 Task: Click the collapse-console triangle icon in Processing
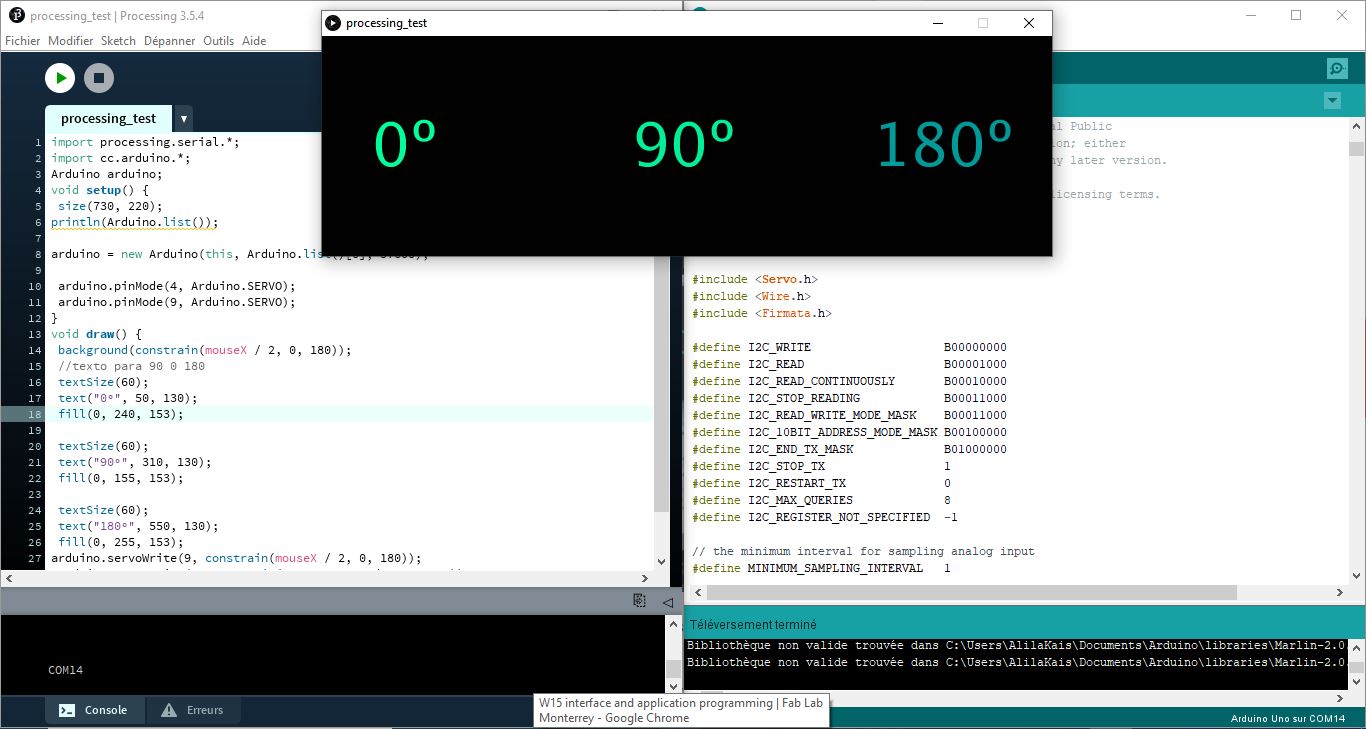click(667, 602)
